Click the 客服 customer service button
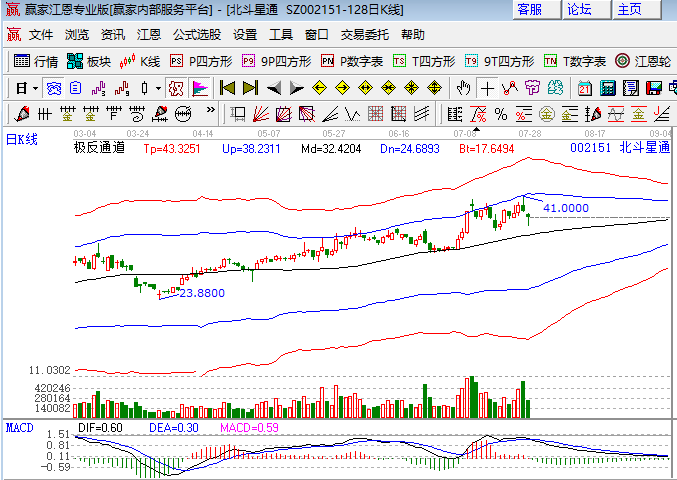The width and height of the screenshot is (677, 480). (537, 9)
